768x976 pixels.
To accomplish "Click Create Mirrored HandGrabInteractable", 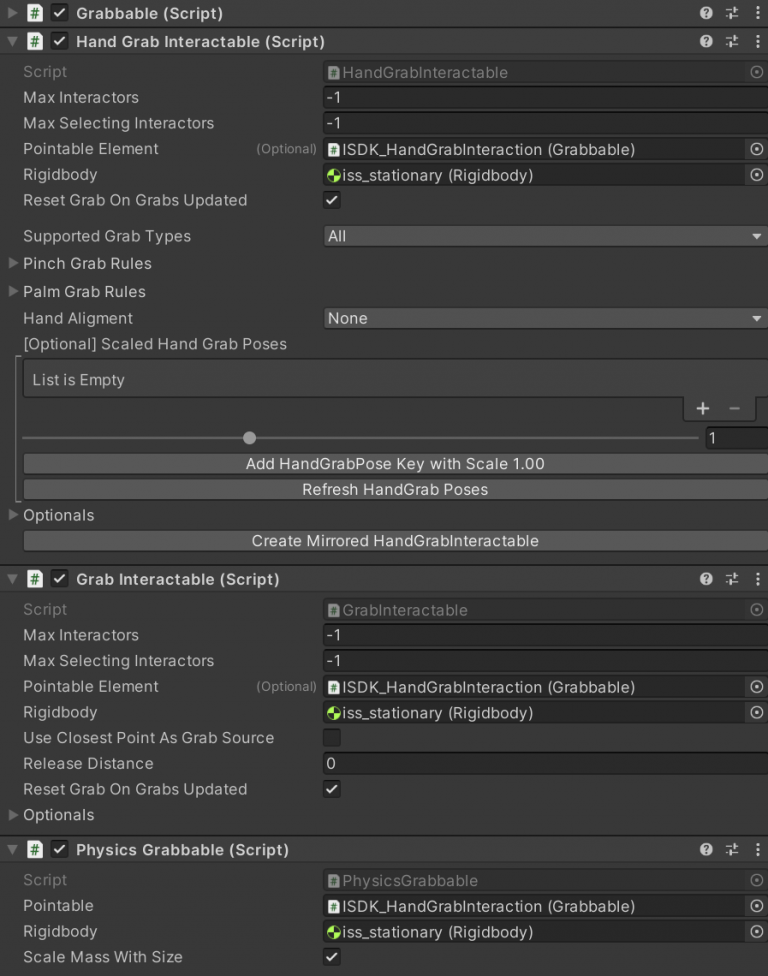I will [x=394, y=541].
